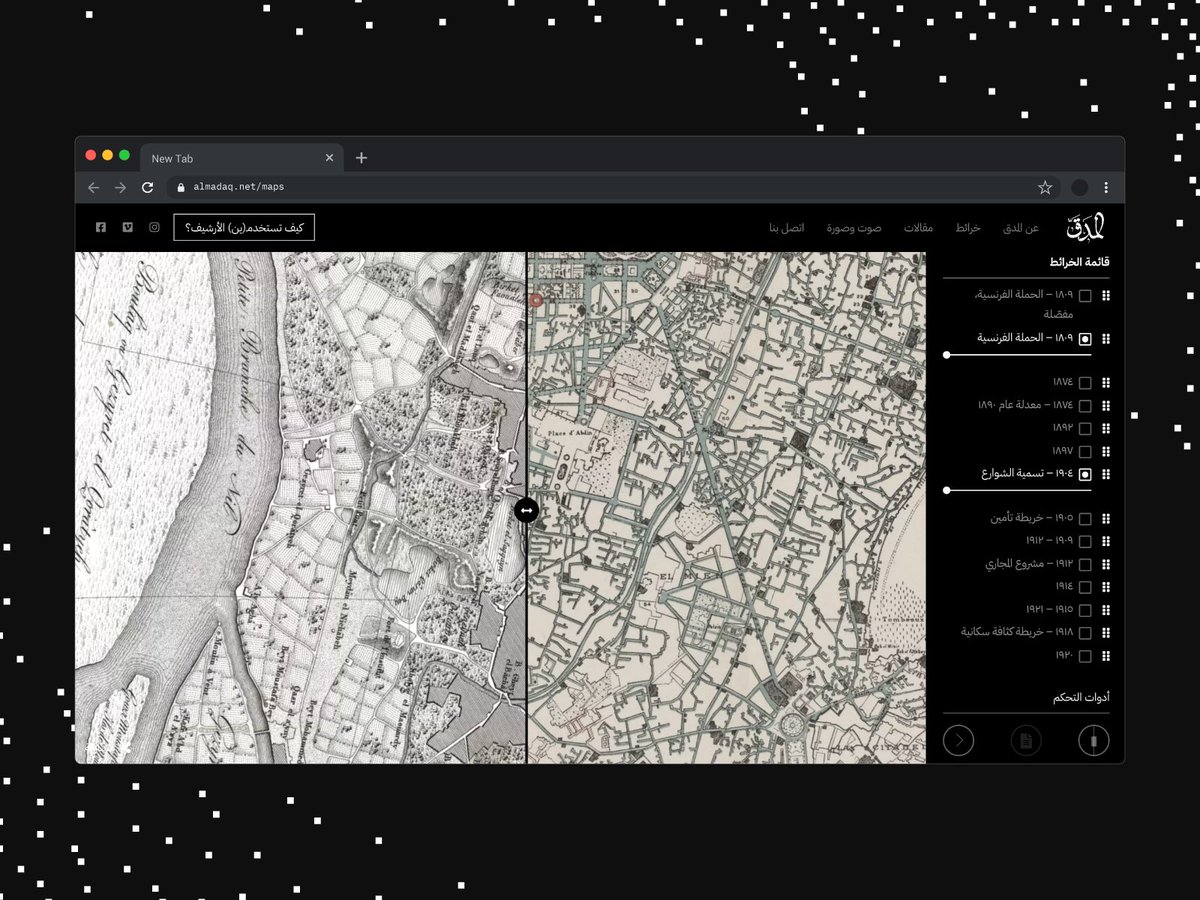This screenshot has width=1200, height=900.
Task: Open the اتصل بنا contact link
Action: (x=787, y=228)
